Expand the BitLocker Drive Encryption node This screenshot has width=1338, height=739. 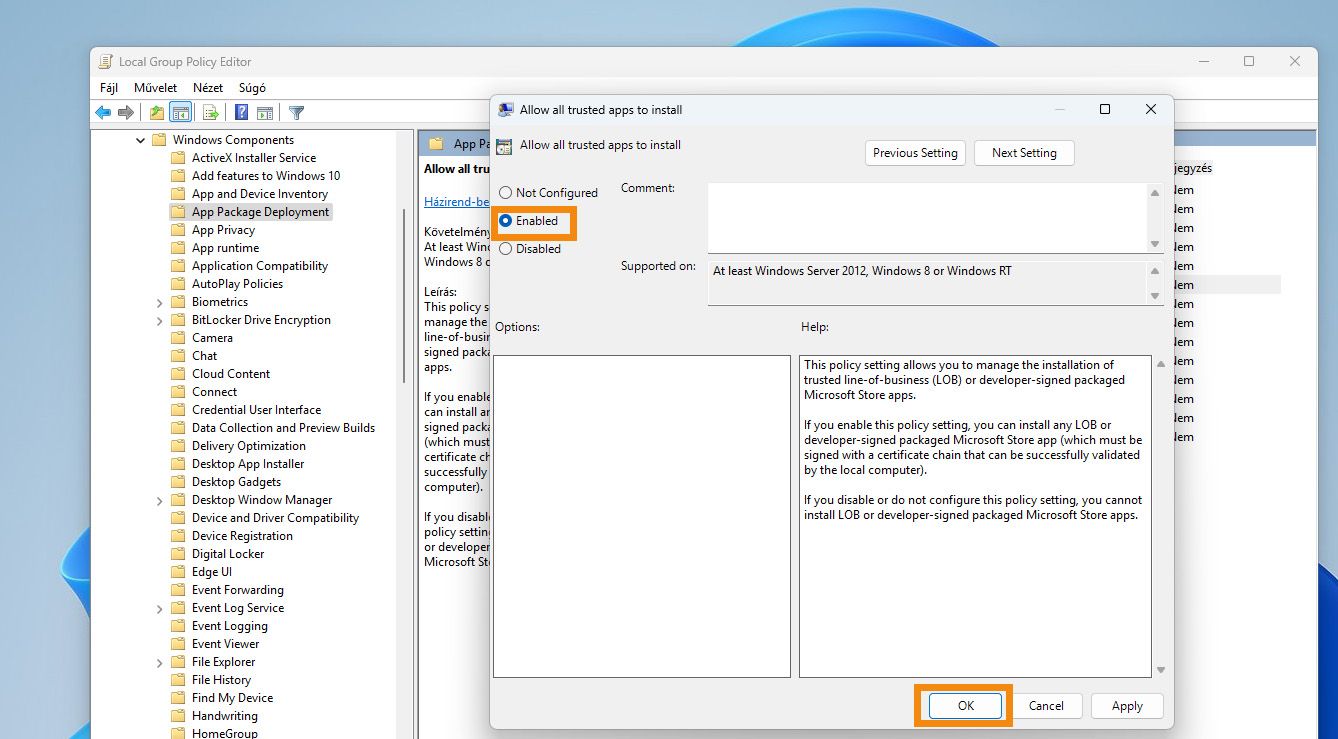point(160,320)
